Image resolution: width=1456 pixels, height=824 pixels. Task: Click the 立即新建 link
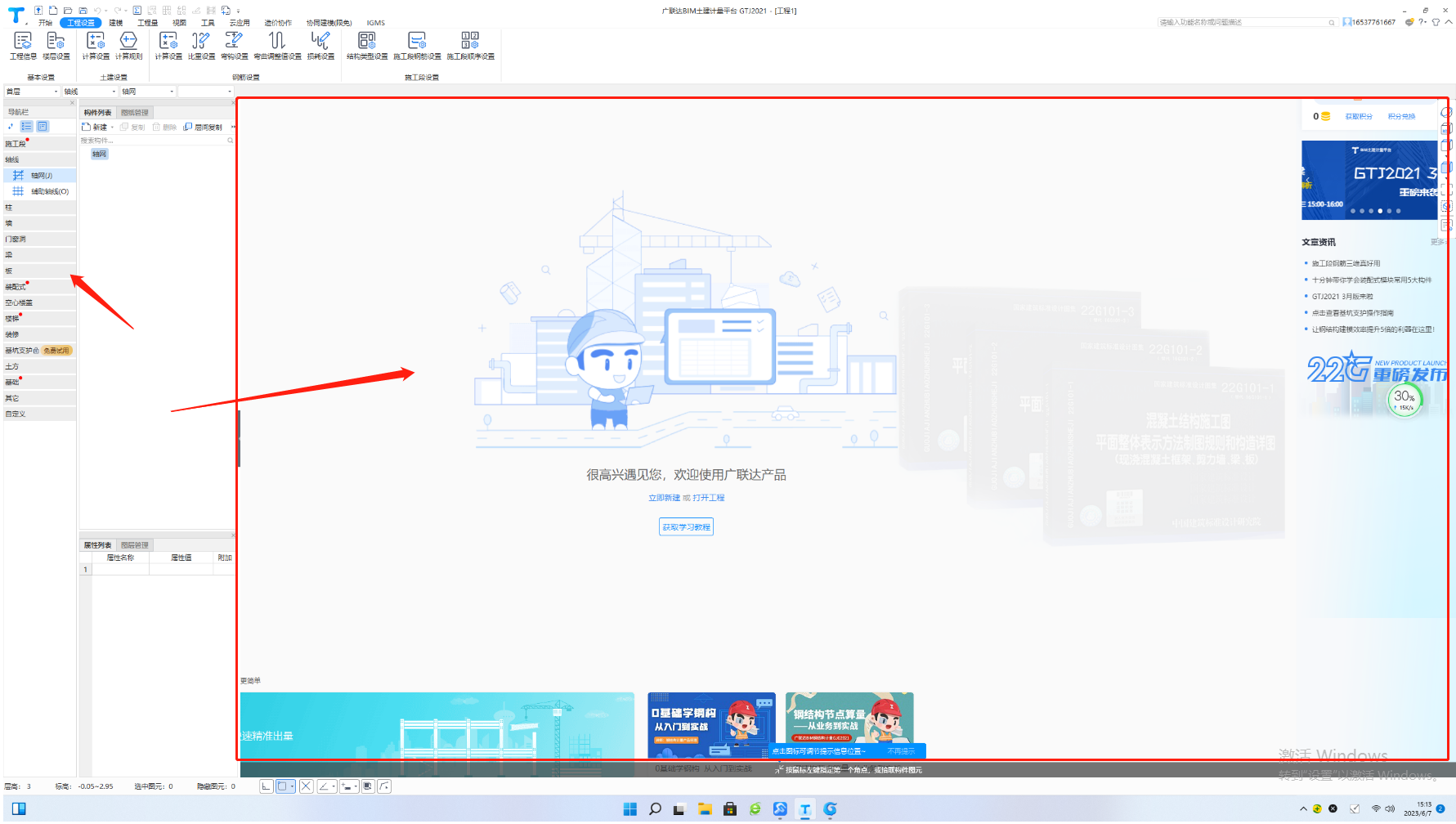pos(664,498)
